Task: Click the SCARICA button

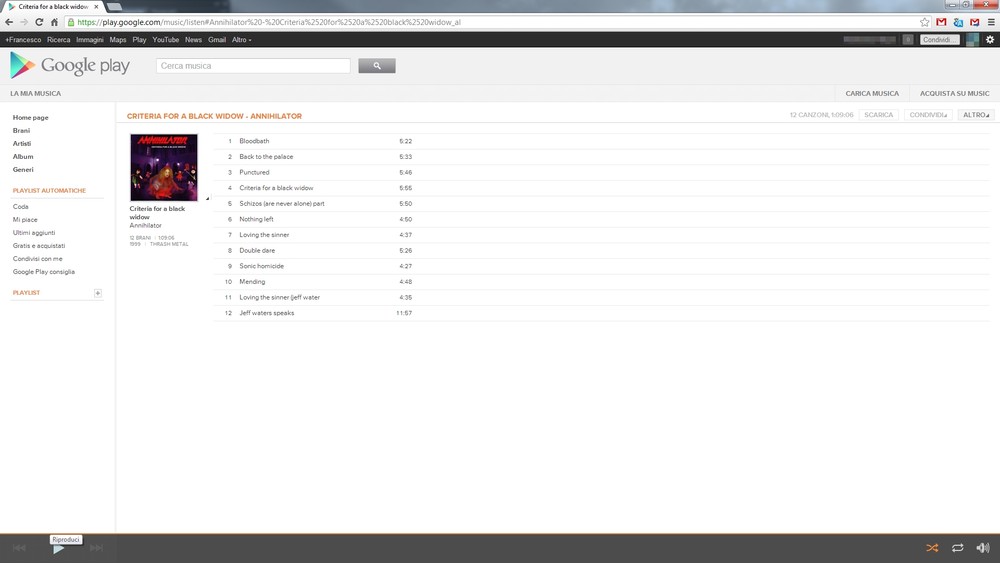Action: pyautogui.click(x=878, y=115)
